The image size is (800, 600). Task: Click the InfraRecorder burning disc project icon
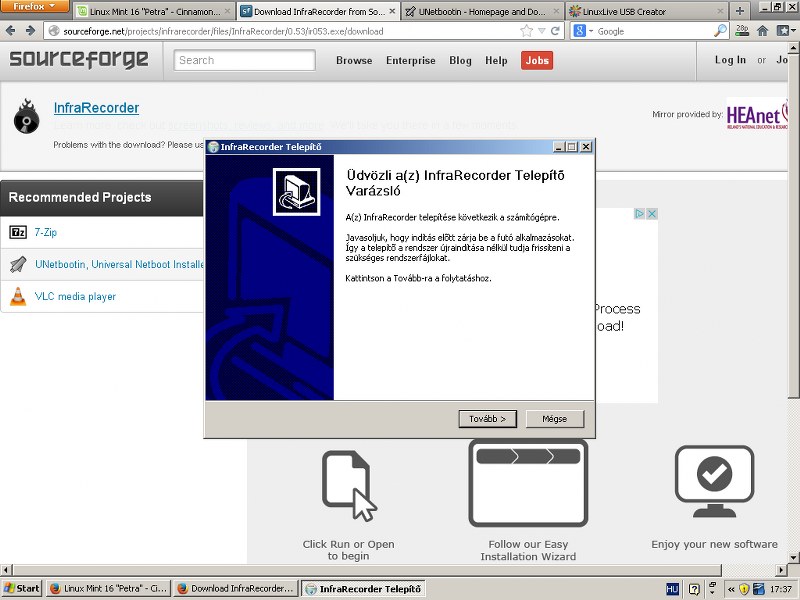pos(27,116)
